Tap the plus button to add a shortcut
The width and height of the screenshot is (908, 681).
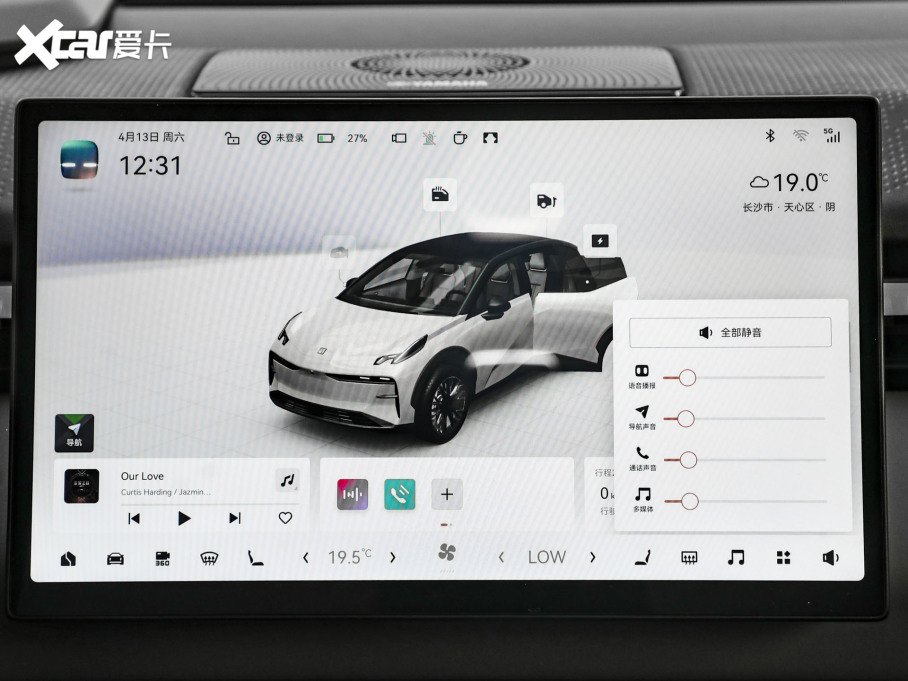coord(446,494)
